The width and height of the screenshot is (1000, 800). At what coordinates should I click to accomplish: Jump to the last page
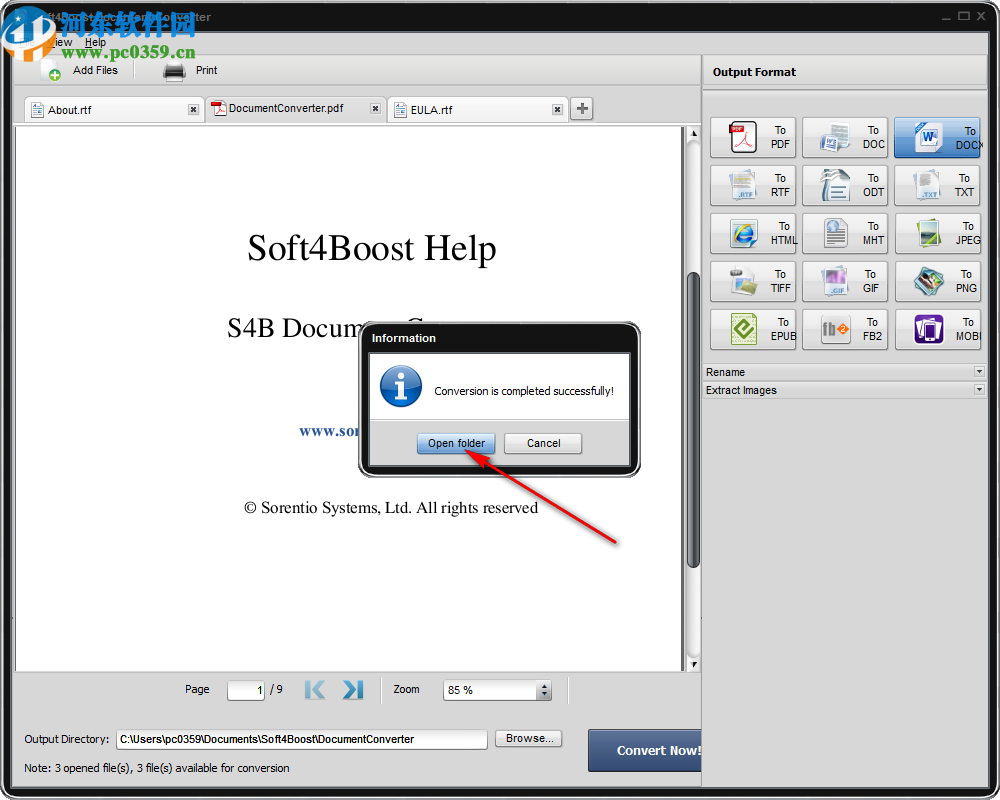[x=352, y=689]
